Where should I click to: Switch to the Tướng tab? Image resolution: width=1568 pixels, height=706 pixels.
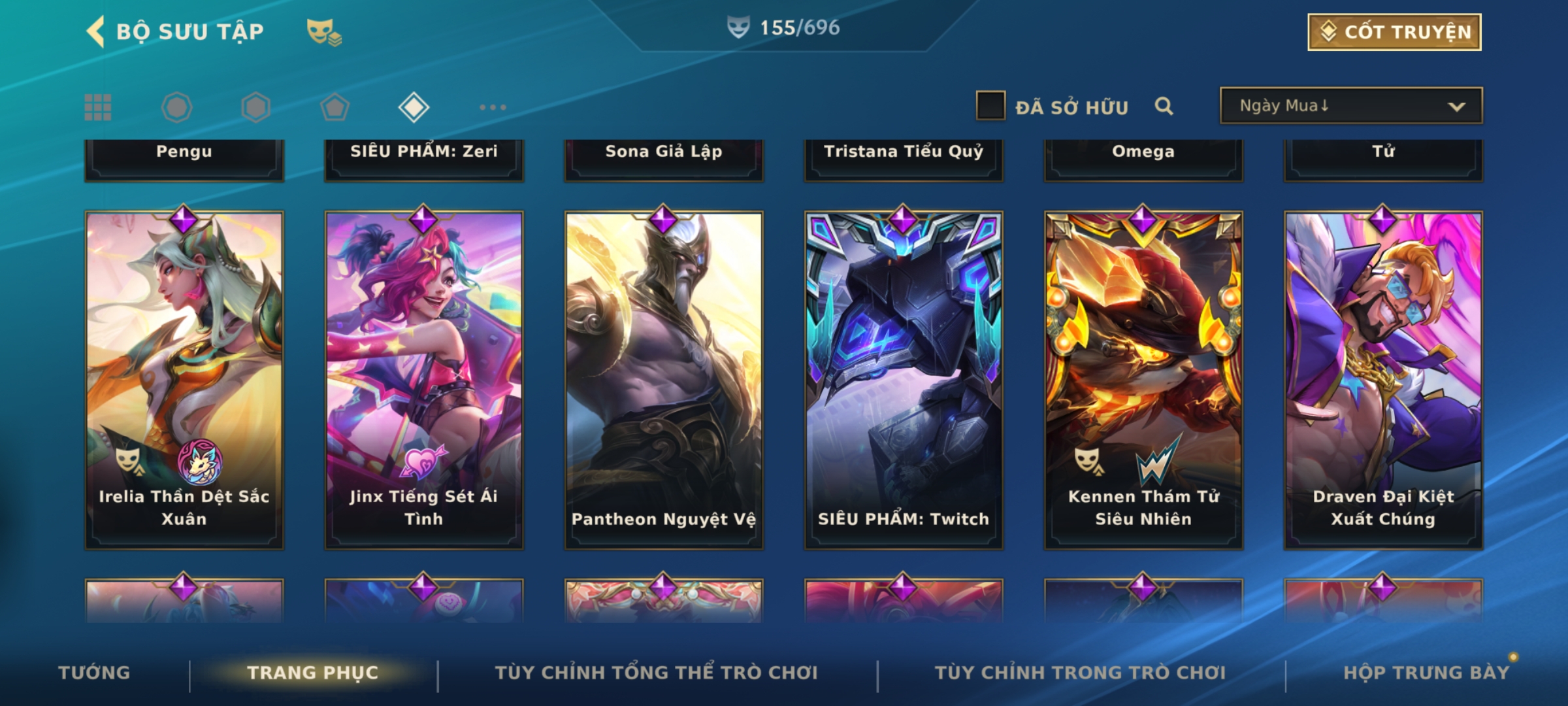pyautogui.click(x=94, y=673)
